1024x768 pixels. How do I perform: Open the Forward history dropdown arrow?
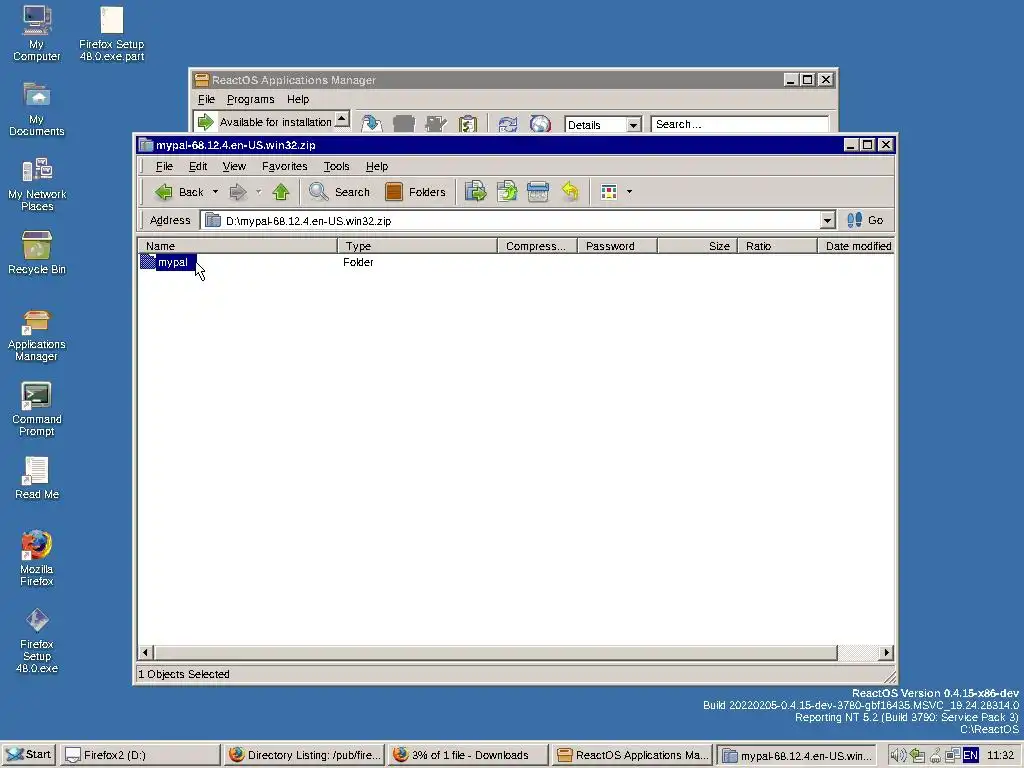(x=259, y=192)
